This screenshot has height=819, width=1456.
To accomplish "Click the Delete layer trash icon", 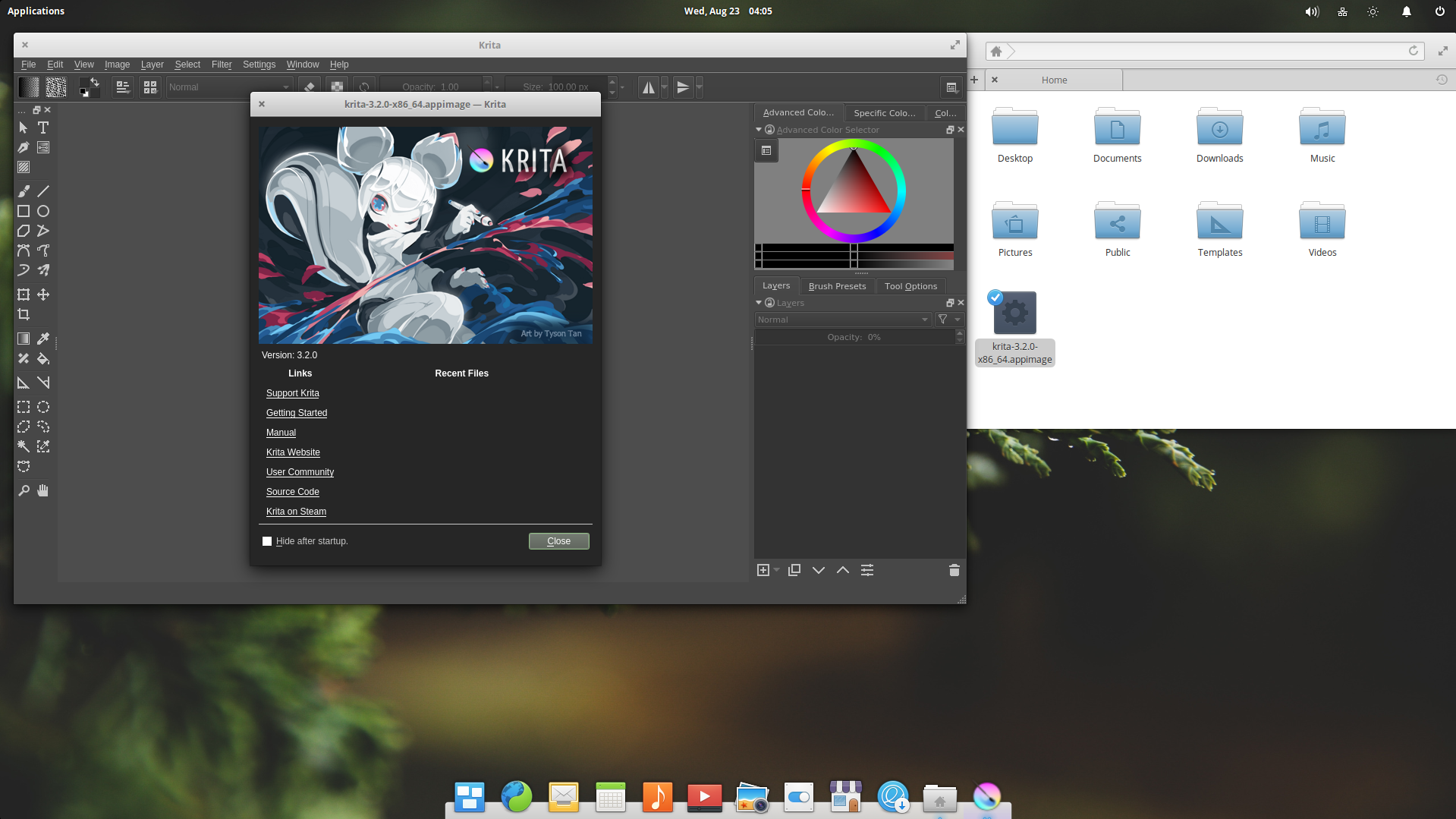I will pos(954,570).
